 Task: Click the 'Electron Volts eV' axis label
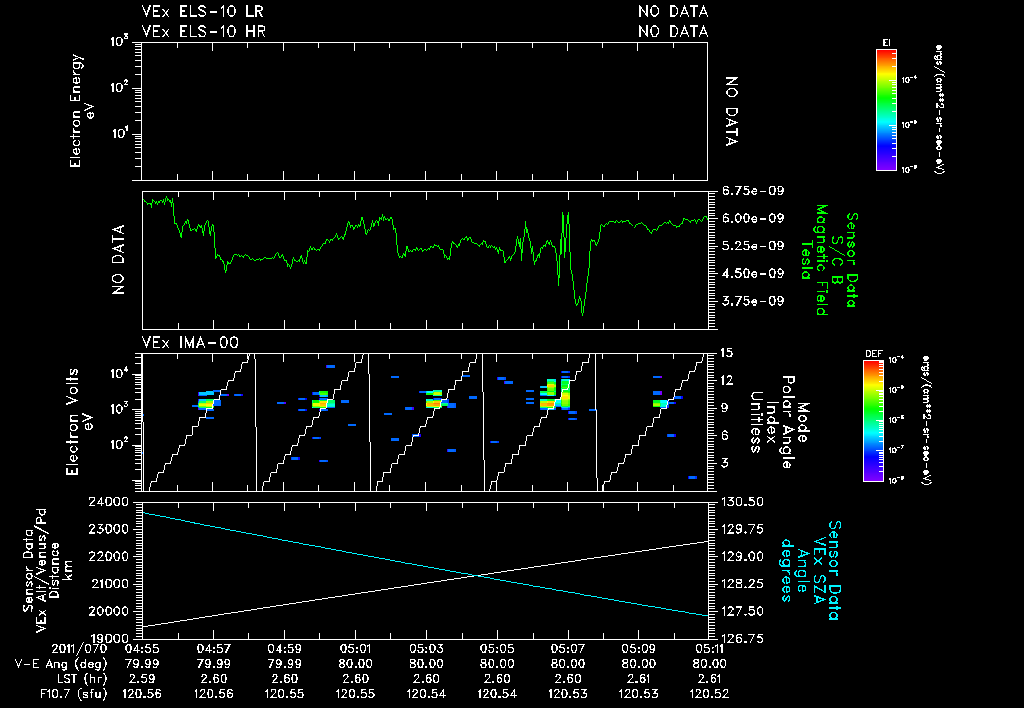[x=78, y=421]
